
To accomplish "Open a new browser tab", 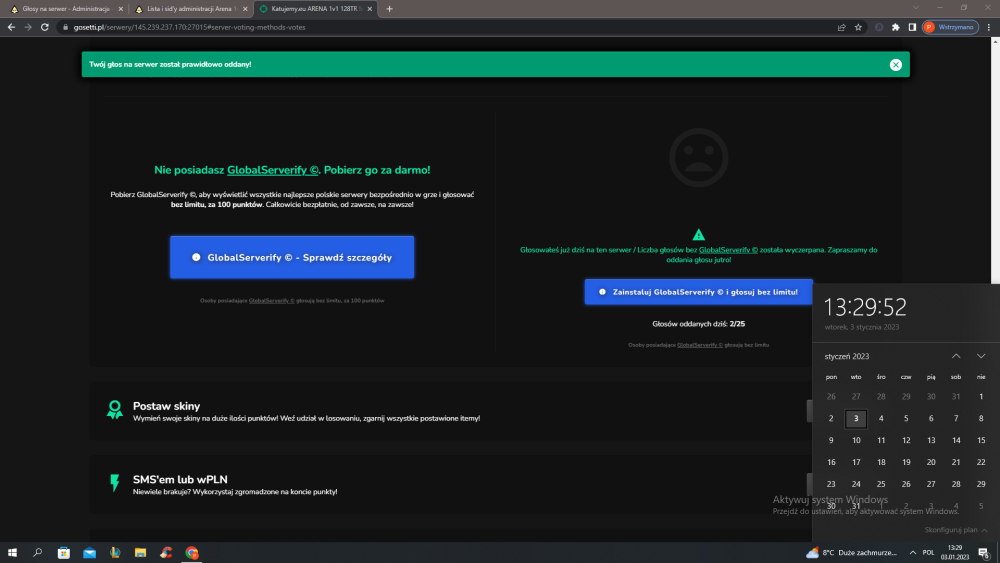I will point(390,9).
